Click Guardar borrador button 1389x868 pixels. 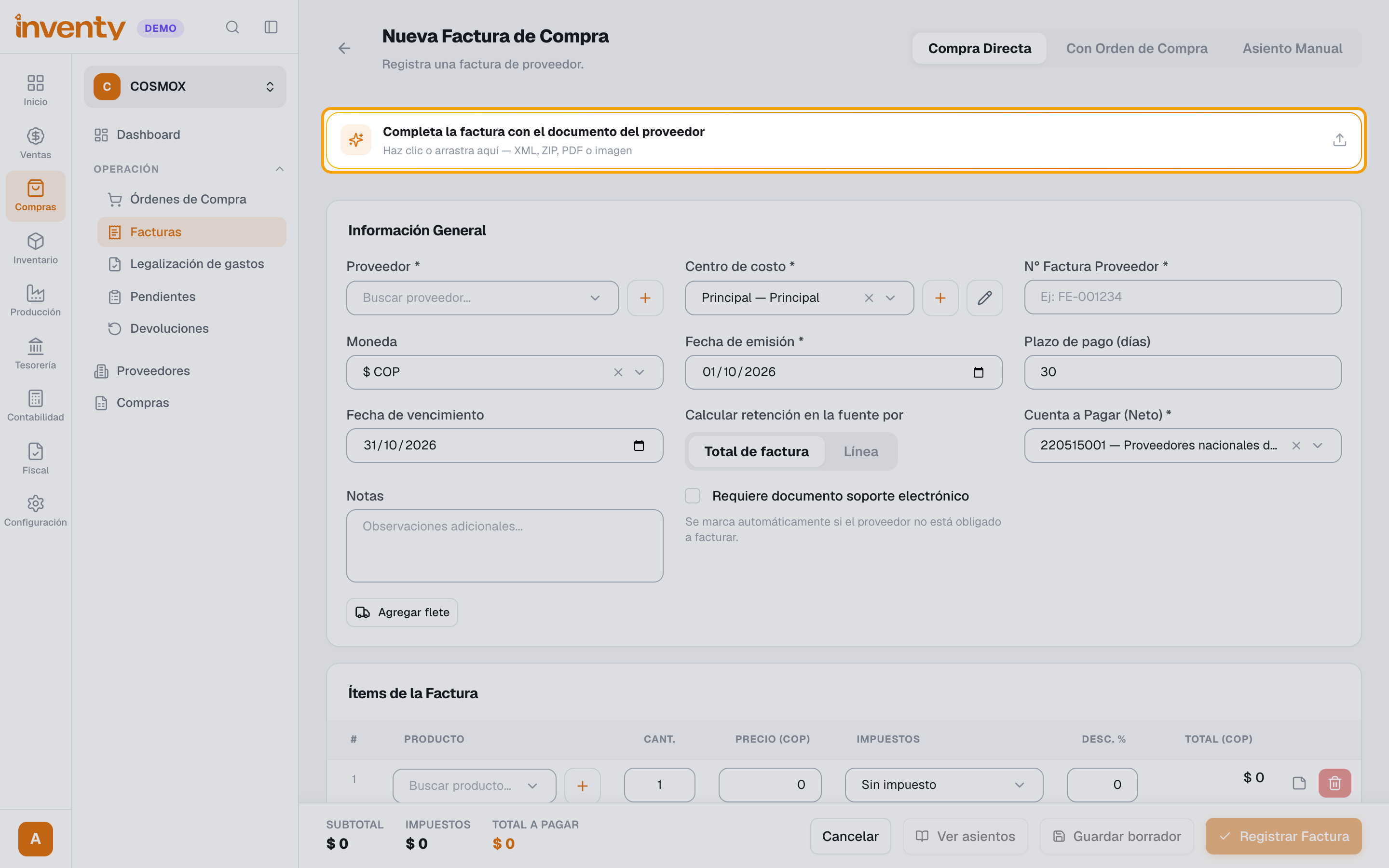1117,836
